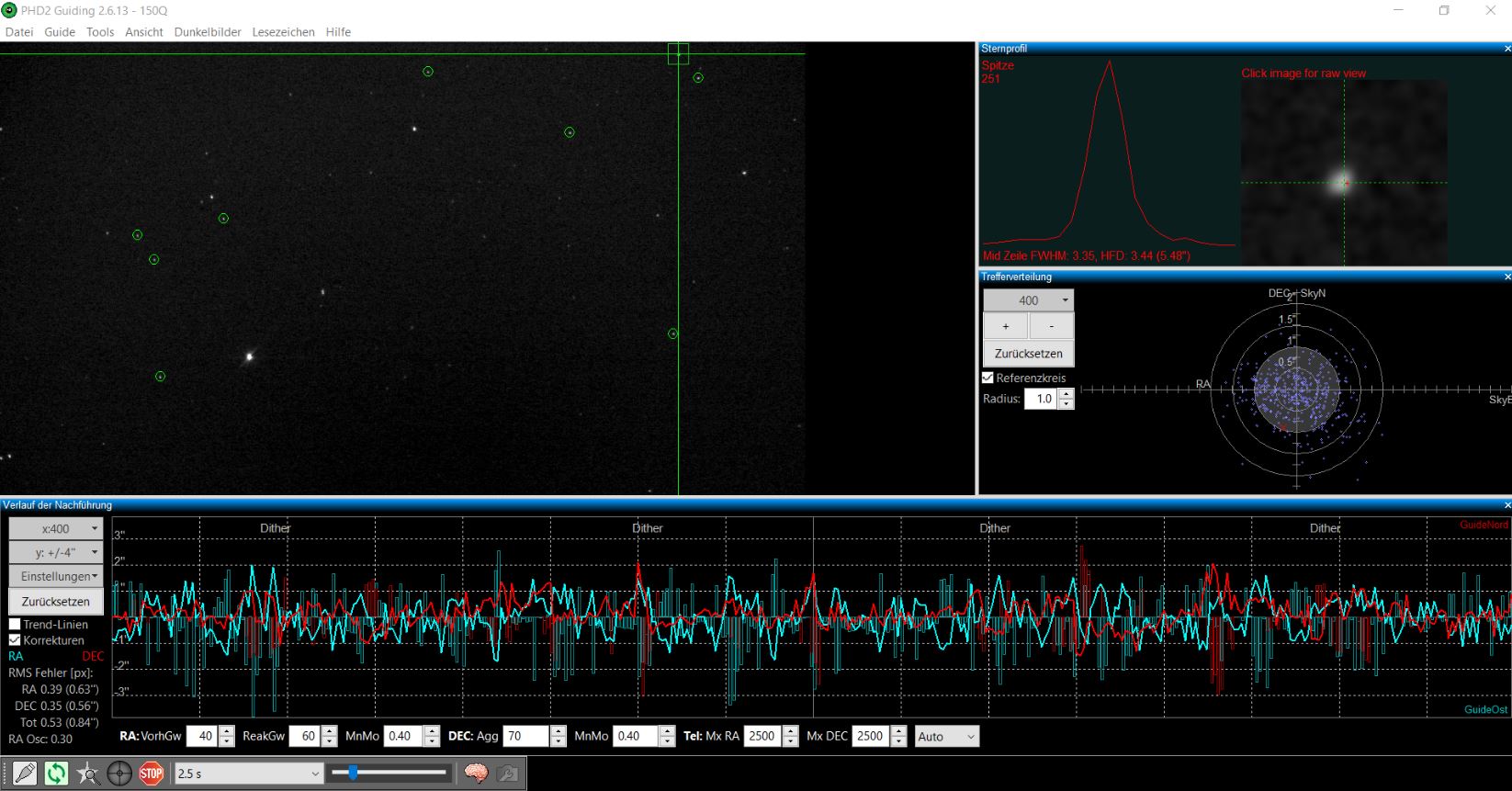
Task: Open the Auto DEC mode dropdown
Action: pos(947,737)
